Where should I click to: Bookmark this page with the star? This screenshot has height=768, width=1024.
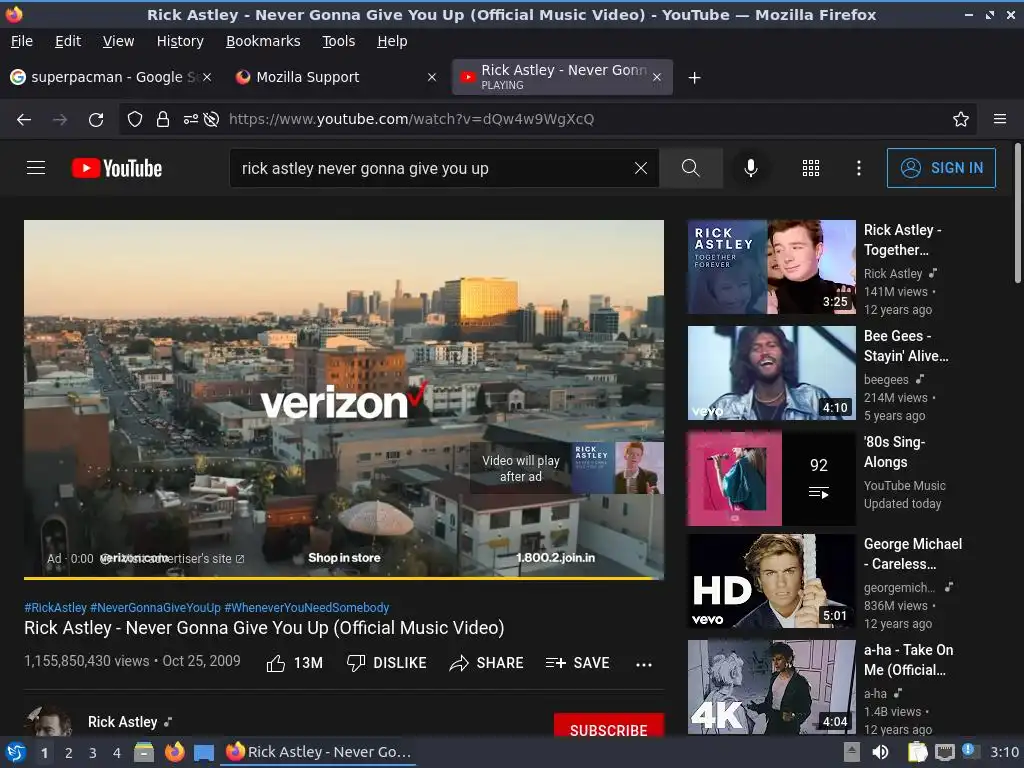[961, 119]
